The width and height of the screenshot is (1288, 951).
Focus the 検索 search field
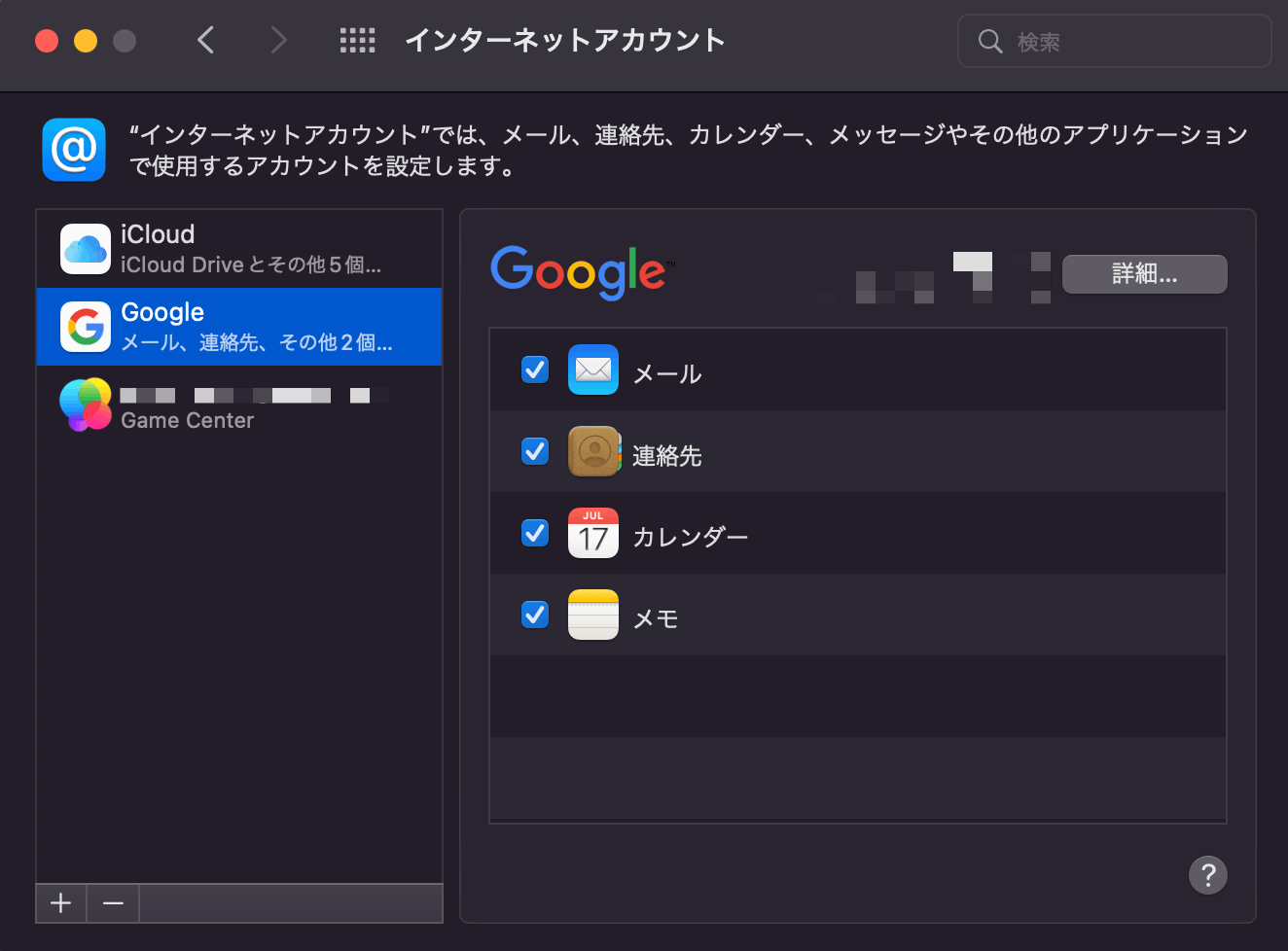pyautogui.click(x=1115, y=41)
